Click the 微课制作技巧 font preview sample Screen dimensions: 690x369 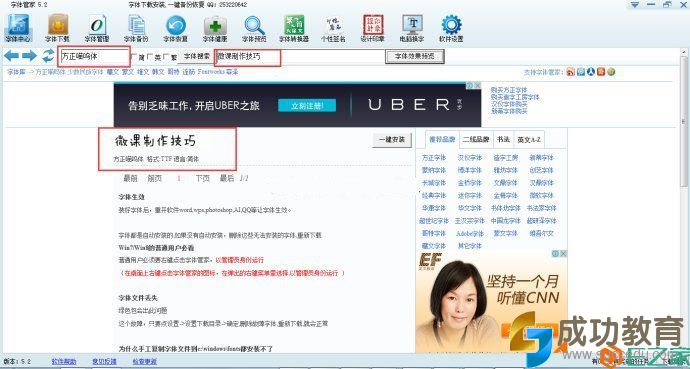pos(155,141)
